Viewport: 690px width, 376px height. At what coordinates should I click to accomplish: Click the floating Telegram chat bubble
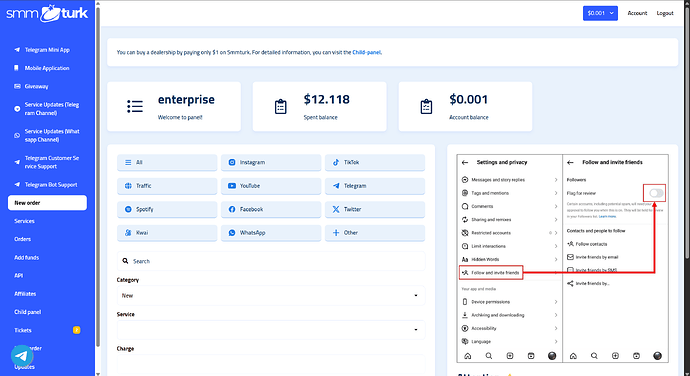pos(22,355)
